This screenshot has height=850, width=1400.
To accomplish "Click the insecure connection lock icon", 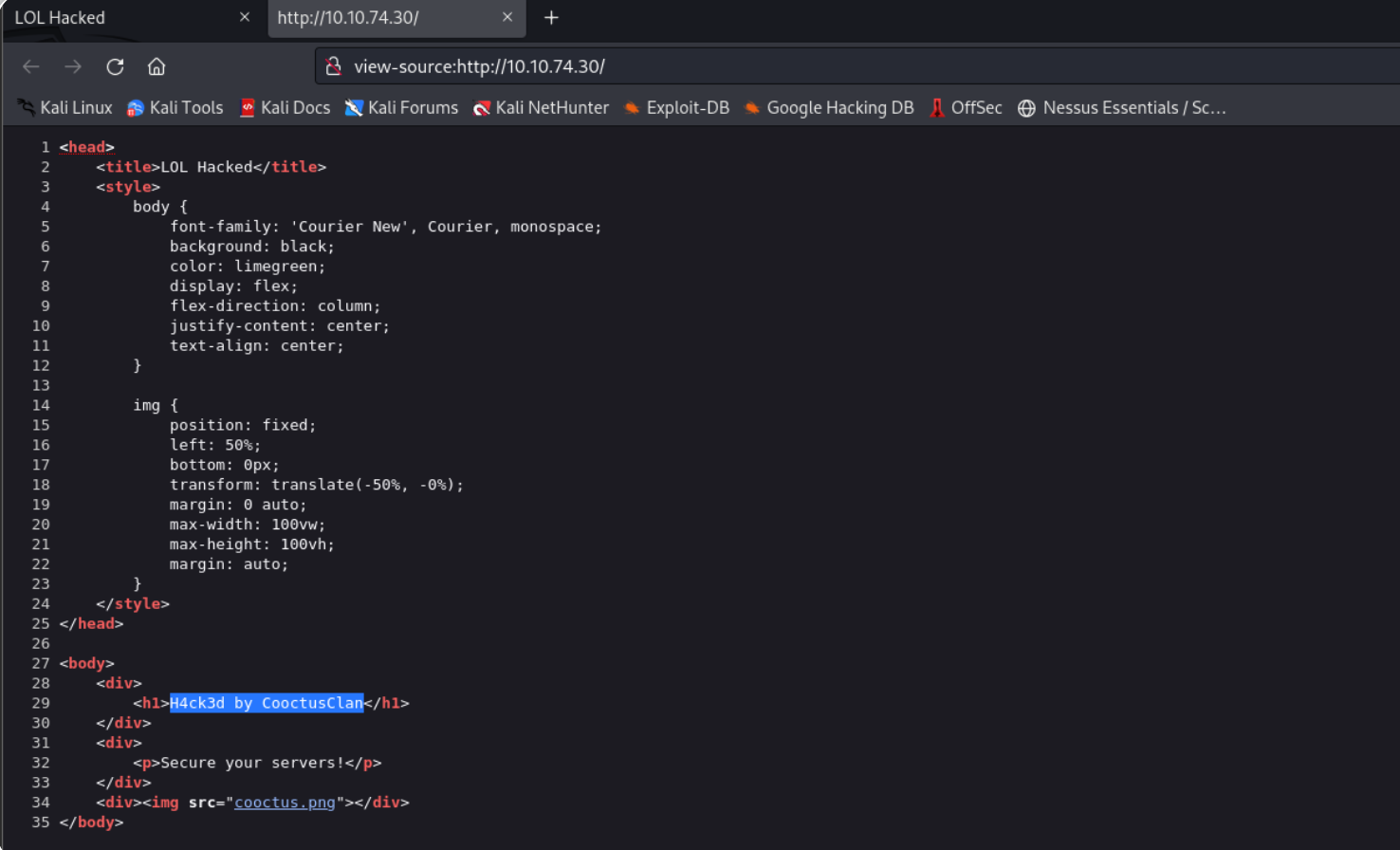I will pos(334,66).
